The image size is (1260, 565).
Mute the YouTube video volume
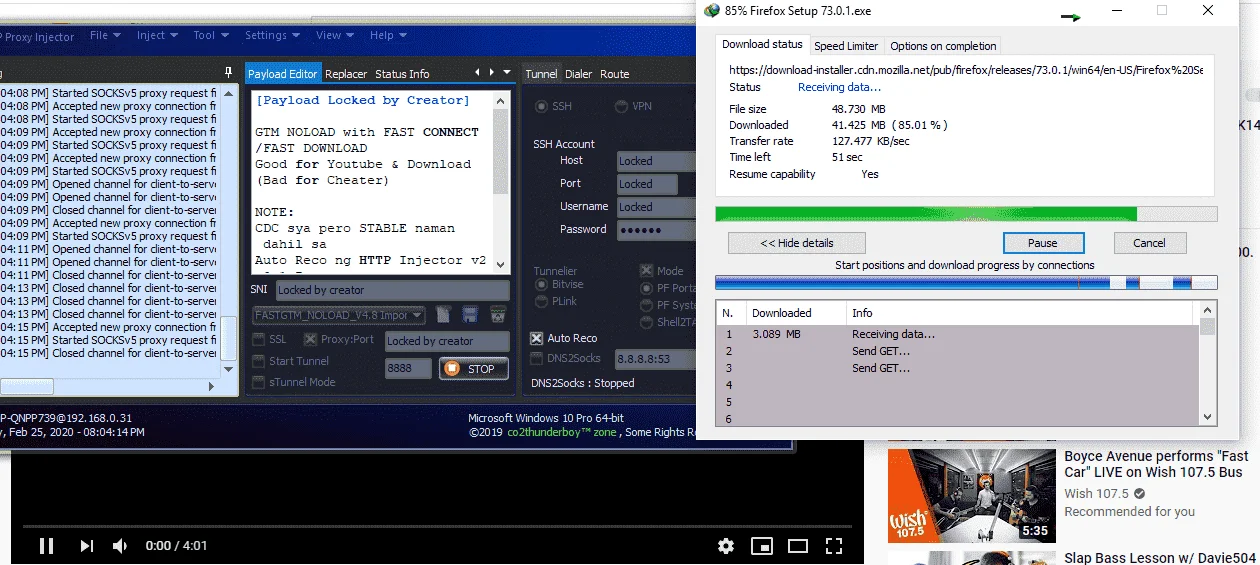(x=120, y=546)
